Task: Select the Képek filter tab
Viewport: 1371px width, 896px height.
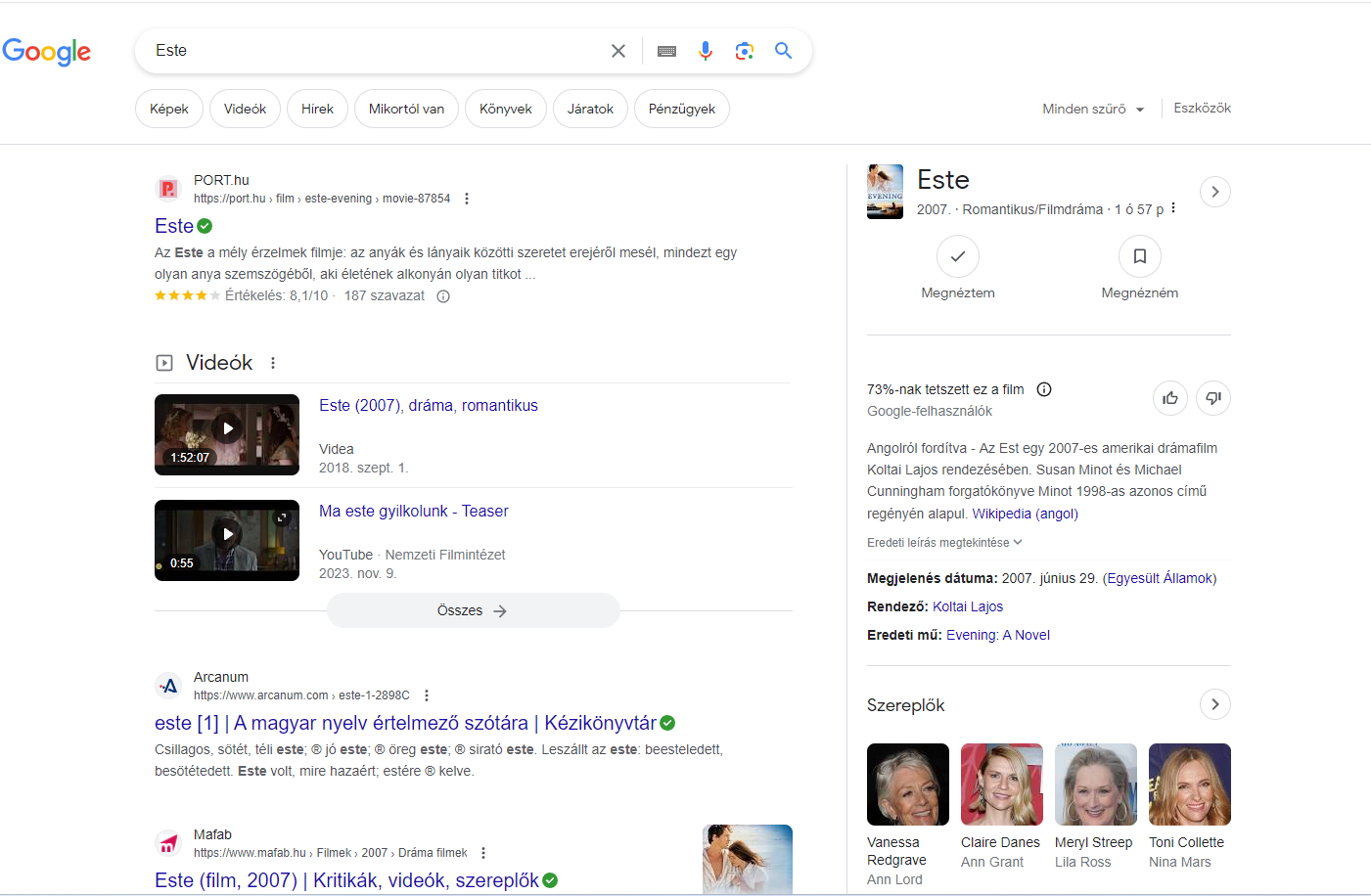Action: tap(169, 109)
